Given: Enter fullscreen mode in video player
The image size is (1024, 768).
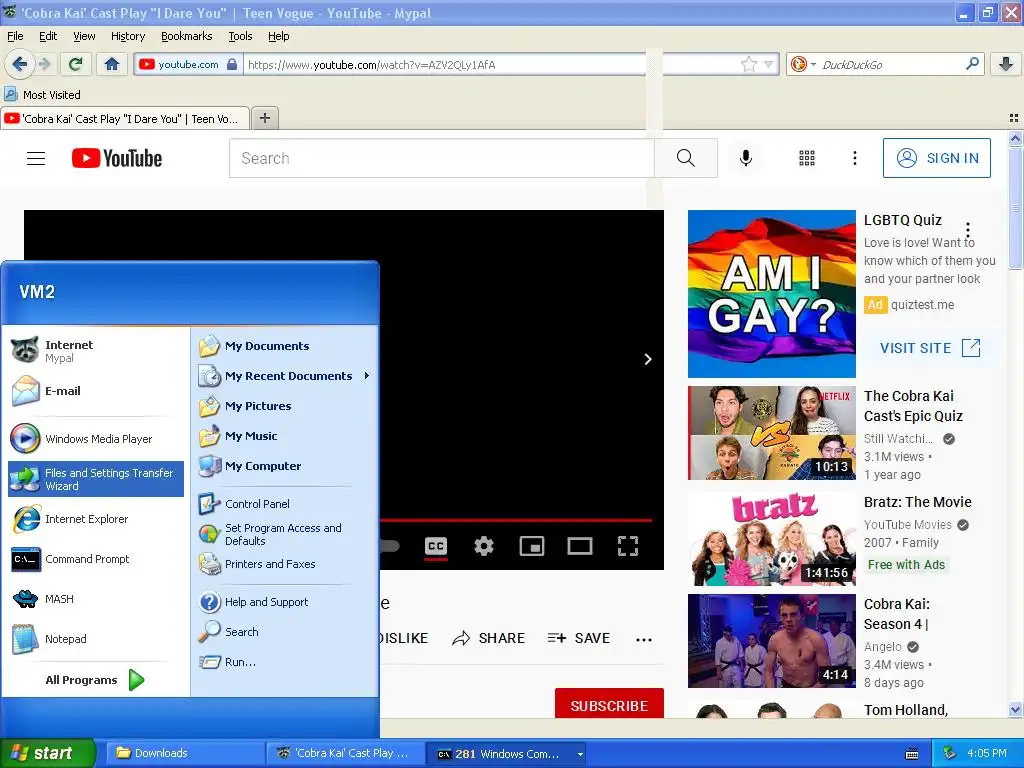Looking at the screenshot, I should click(x=628, y=546).
